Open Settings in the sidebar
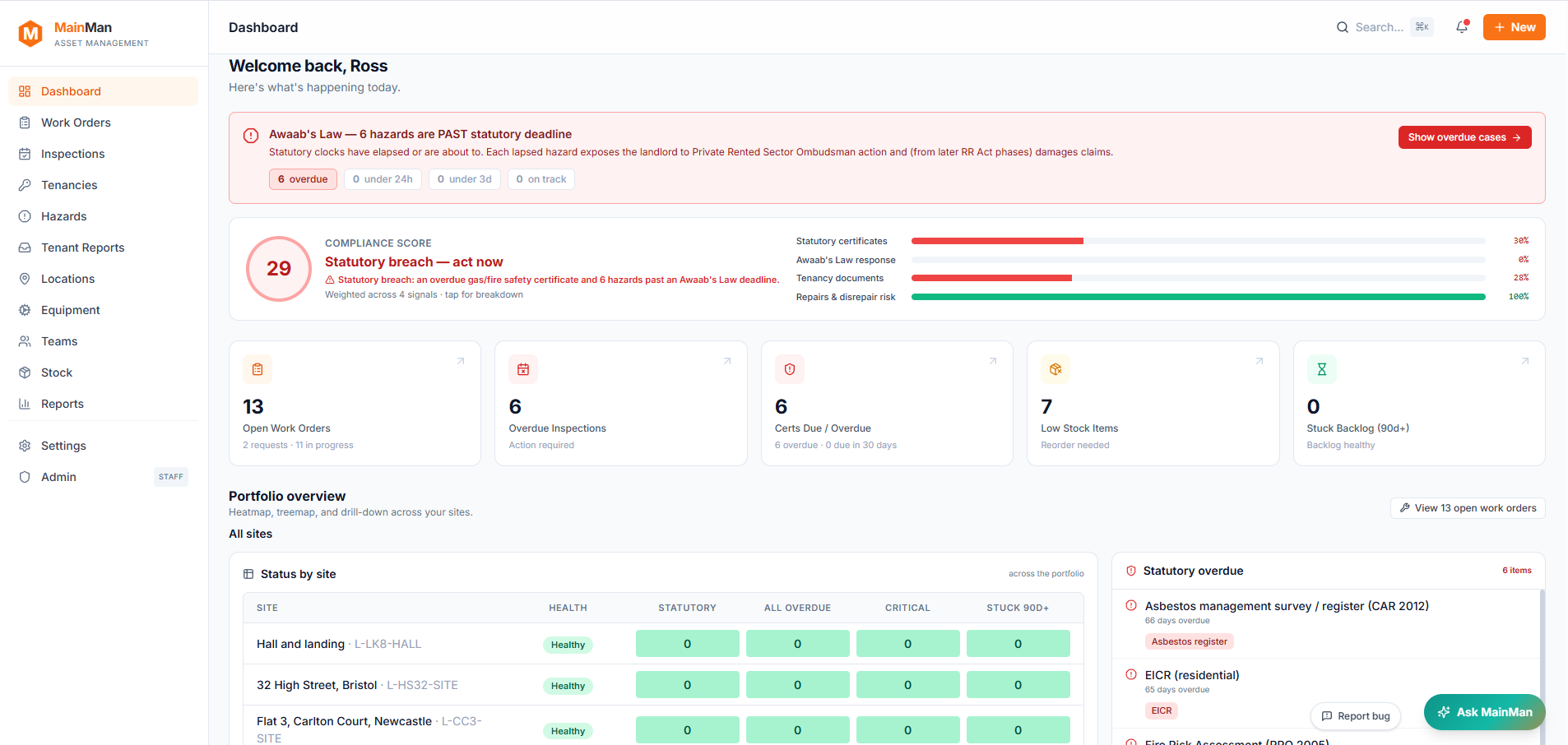This screenshot has width=1568, height=745. (x=103, y=446)
